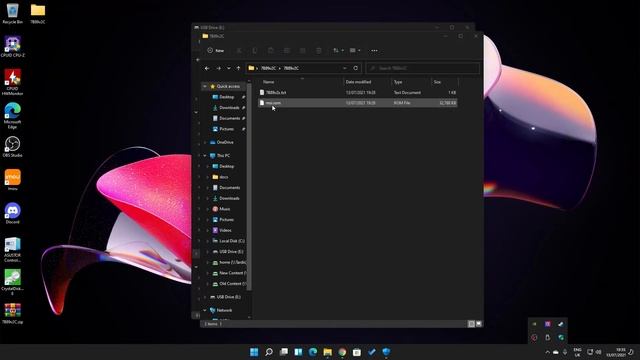Click the Cut scissors icon in toolbar
640x360 pixels.
point(239,51)
